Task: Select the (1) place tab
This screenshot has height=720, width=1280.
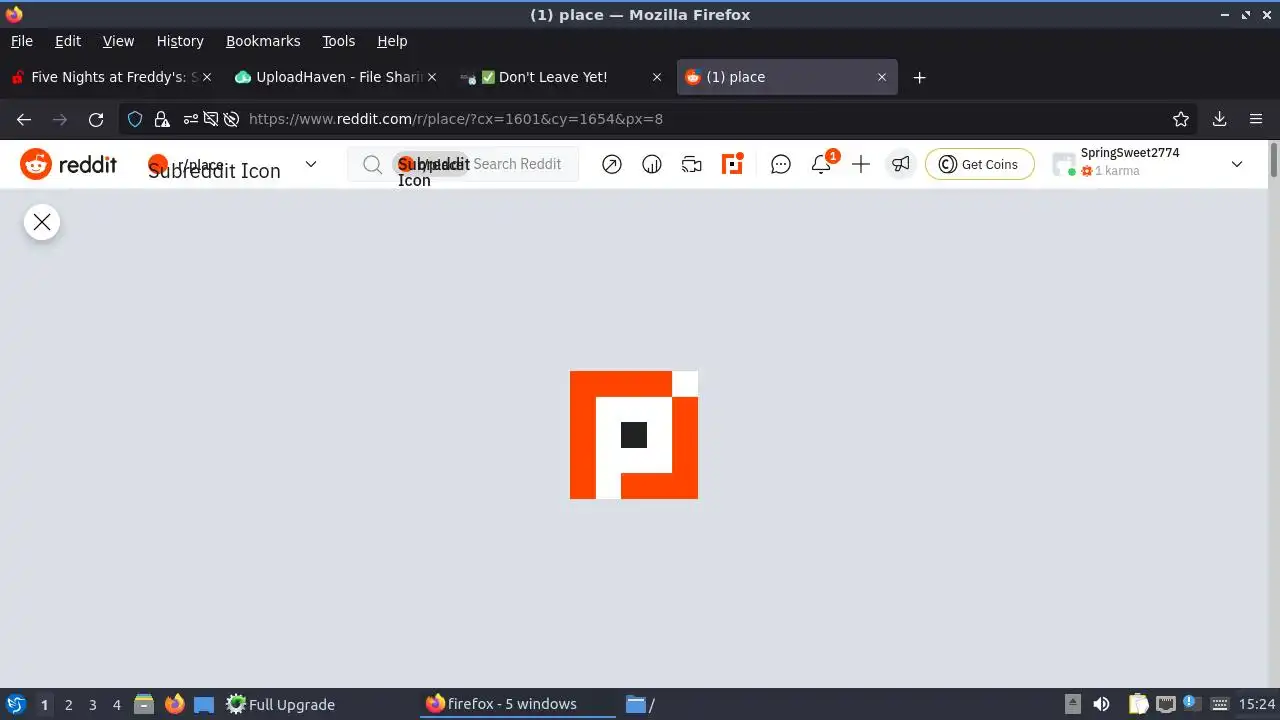Action: tap(787, 77)
